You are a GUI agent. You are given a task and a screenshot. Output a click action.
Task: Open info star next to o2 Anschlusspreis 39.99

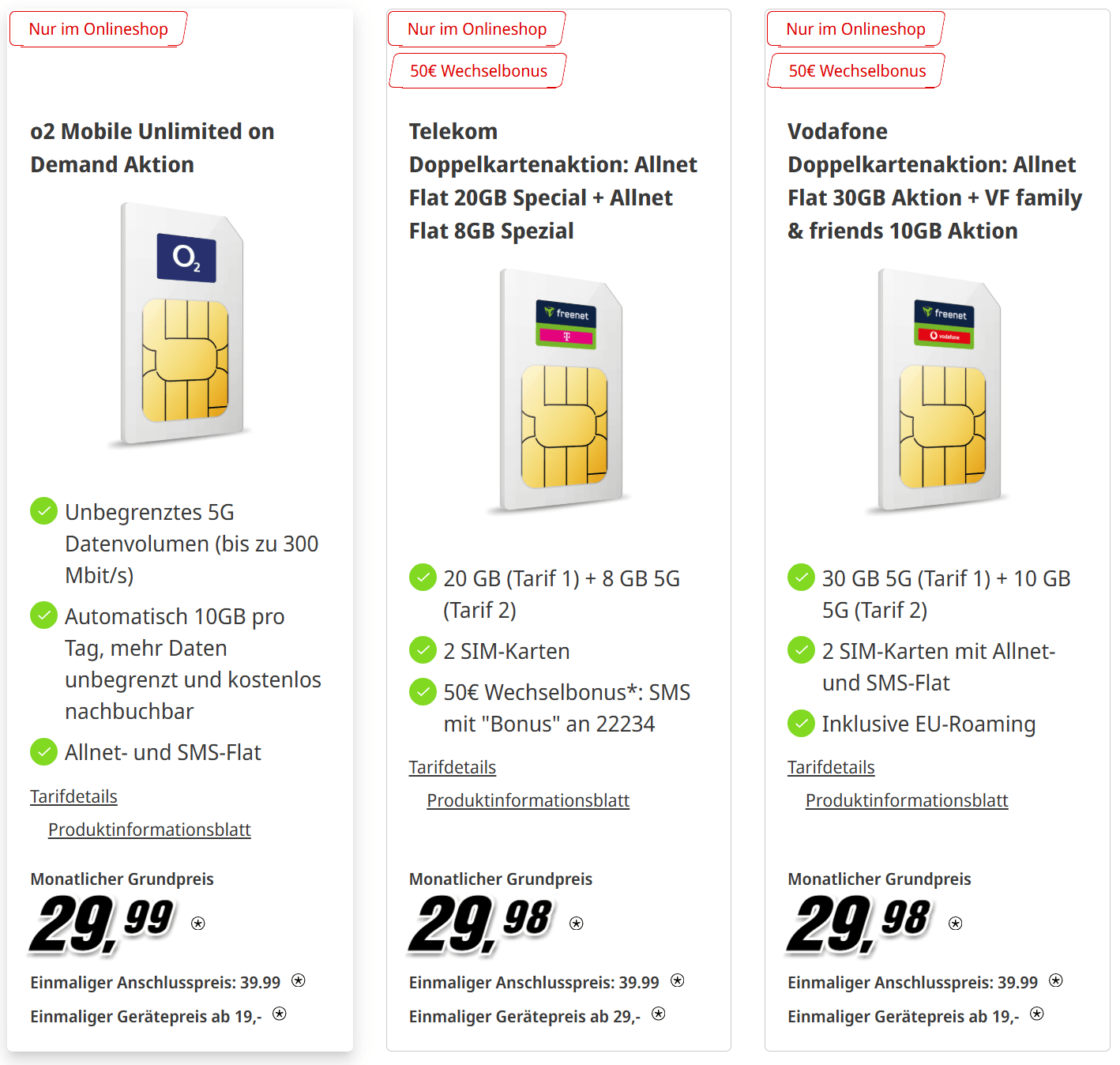pos(299,980)
